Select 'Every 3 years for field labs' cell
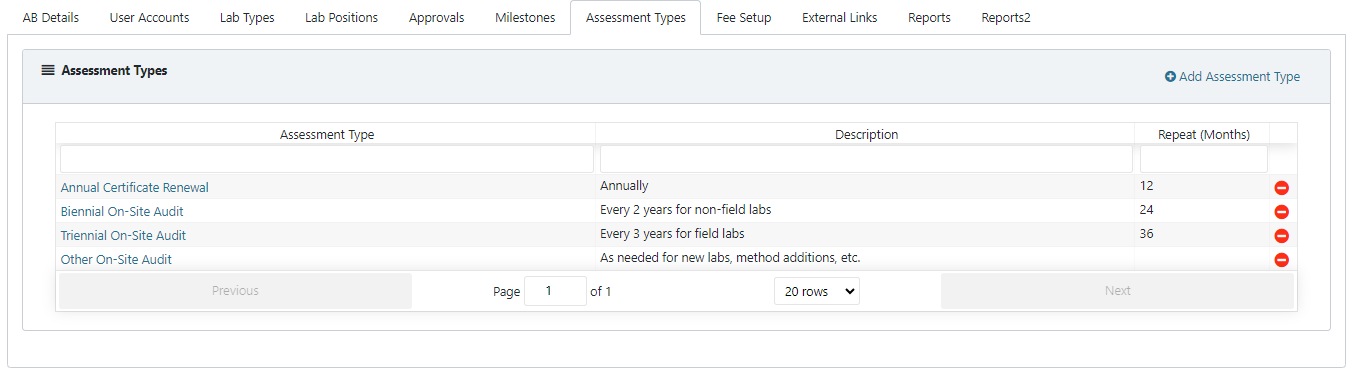 pyautogui.click(x=866, y=234)
